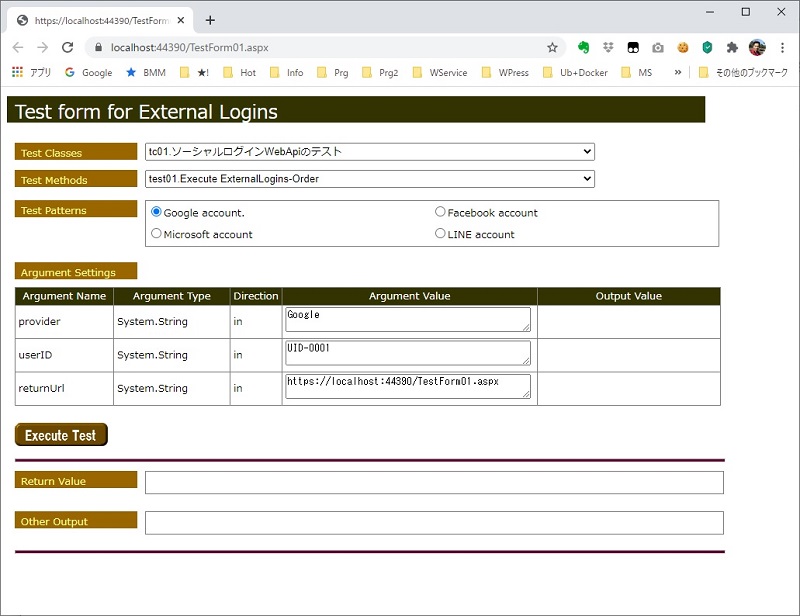Close the TestForm browser tab

(x=181, y=20)
